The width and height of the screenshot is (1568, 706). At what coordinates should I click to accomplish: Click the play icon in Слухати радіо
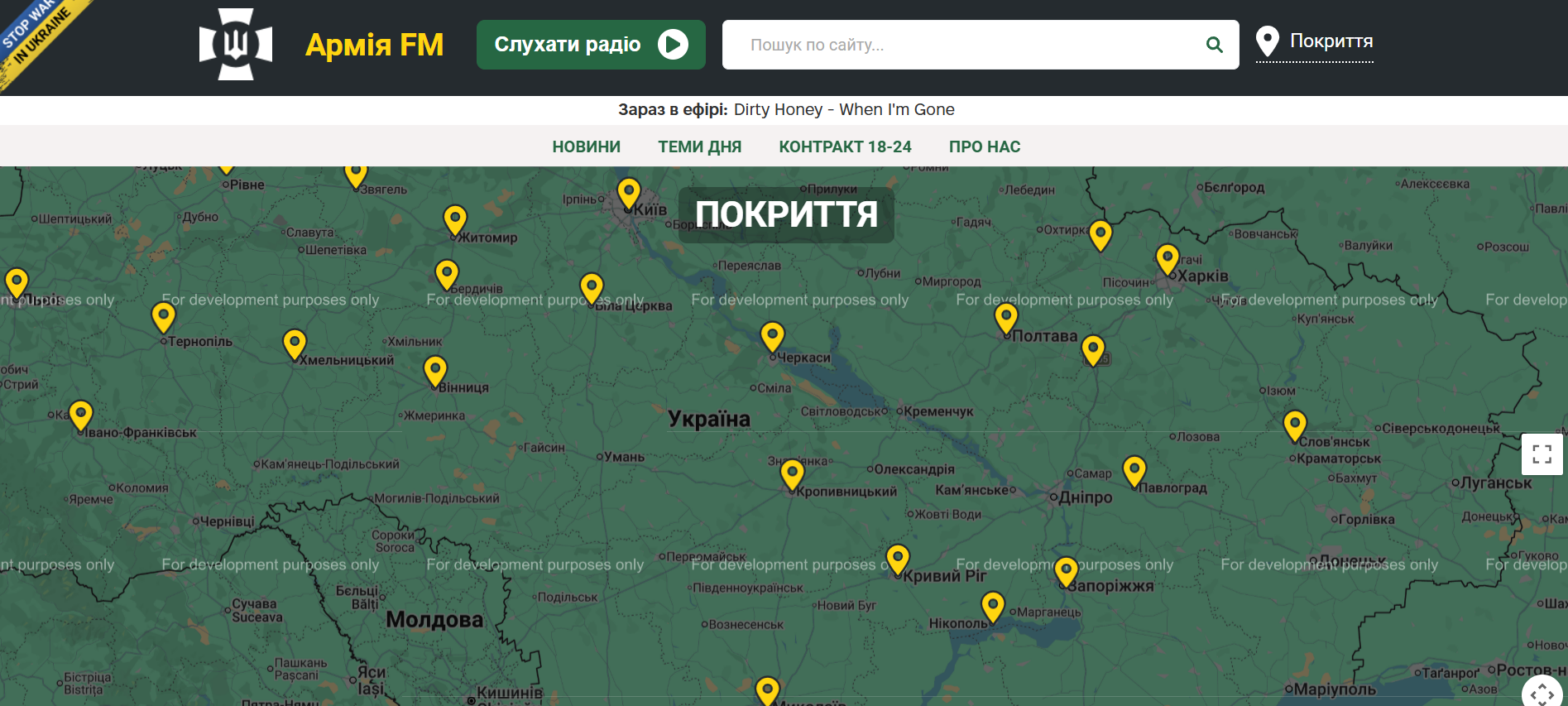click(673, 45)
